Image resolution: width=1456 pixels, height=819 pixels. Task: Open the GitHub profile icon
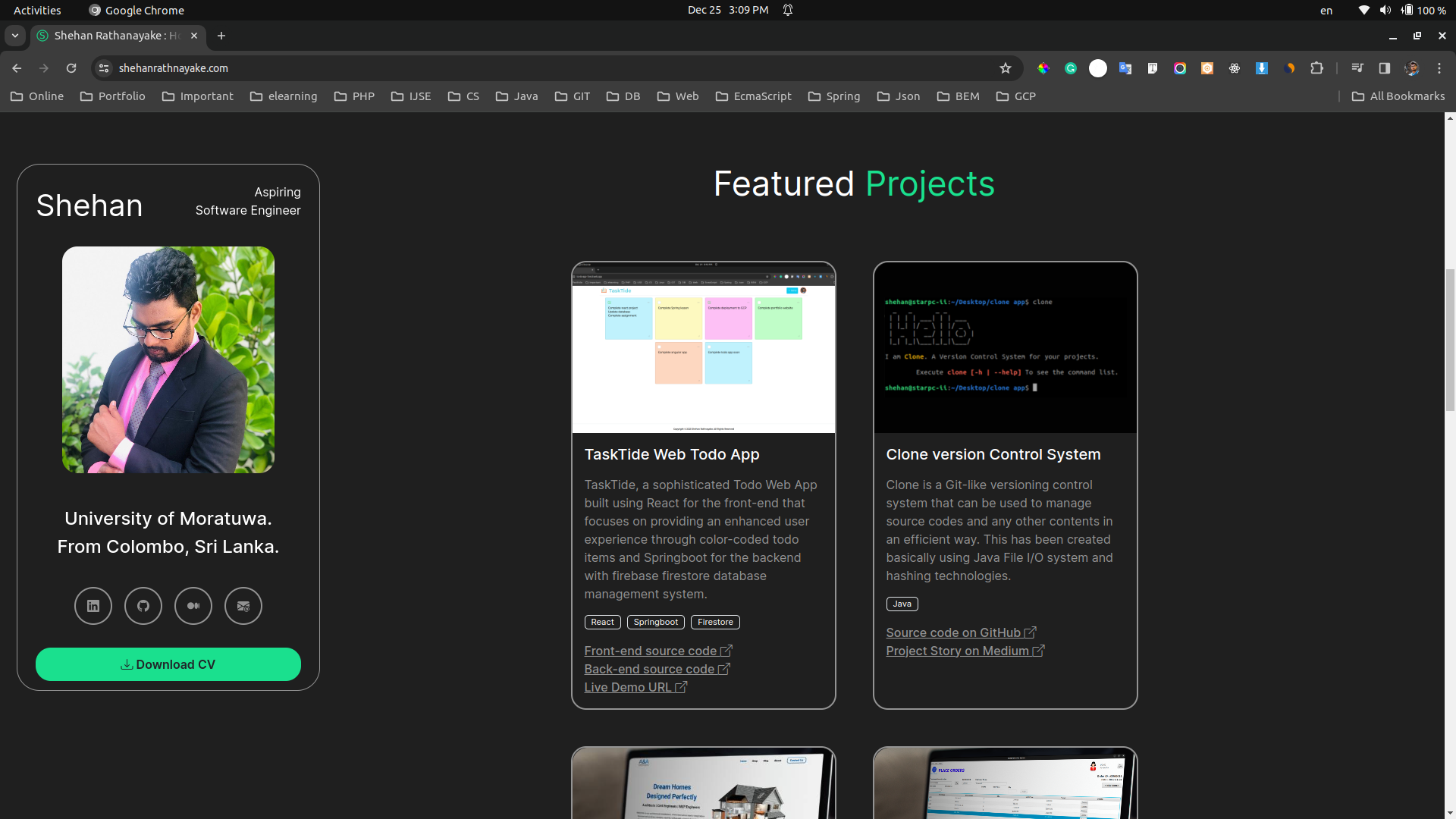(143, 606)
